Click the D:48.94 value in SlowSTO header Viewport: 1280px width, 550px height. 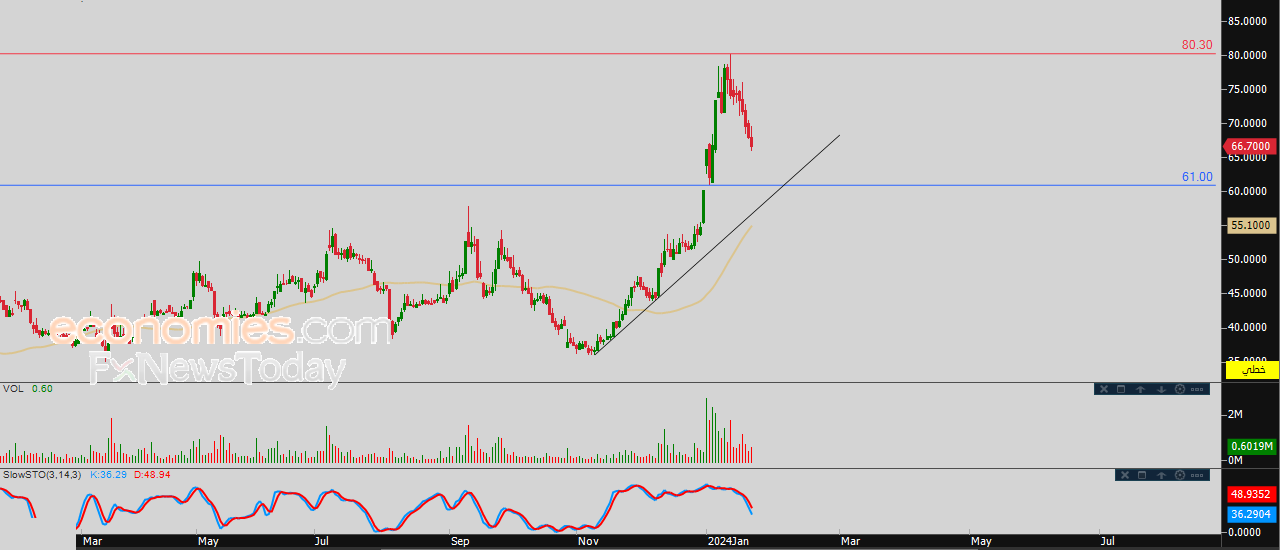(152, 474)
